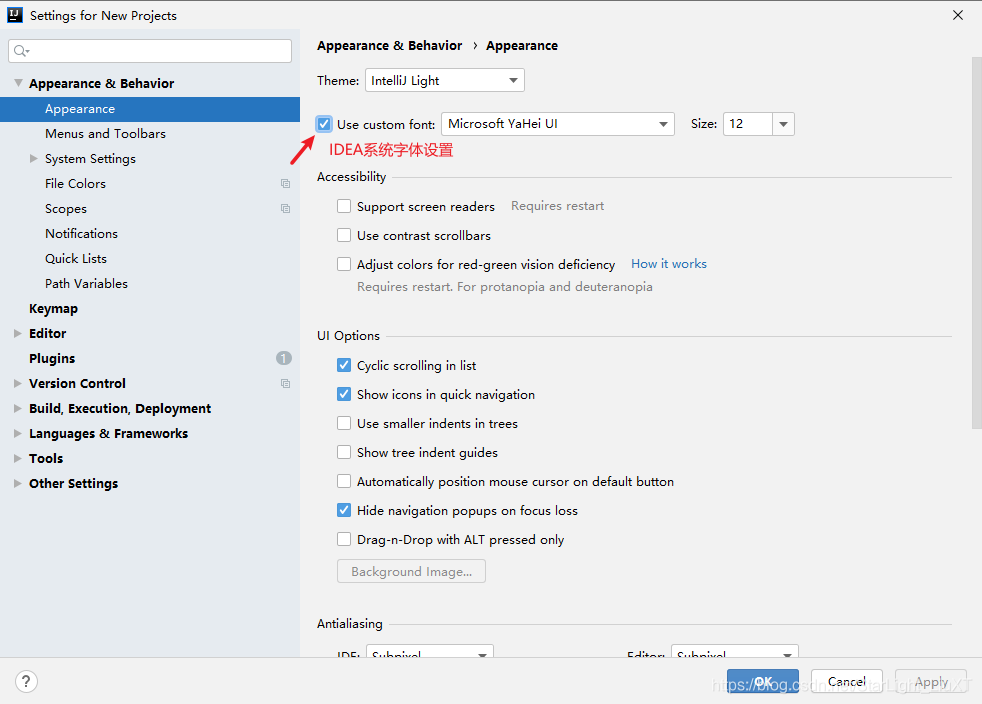Uncheck Use custom font checkbox

click(x=324, y=124)
